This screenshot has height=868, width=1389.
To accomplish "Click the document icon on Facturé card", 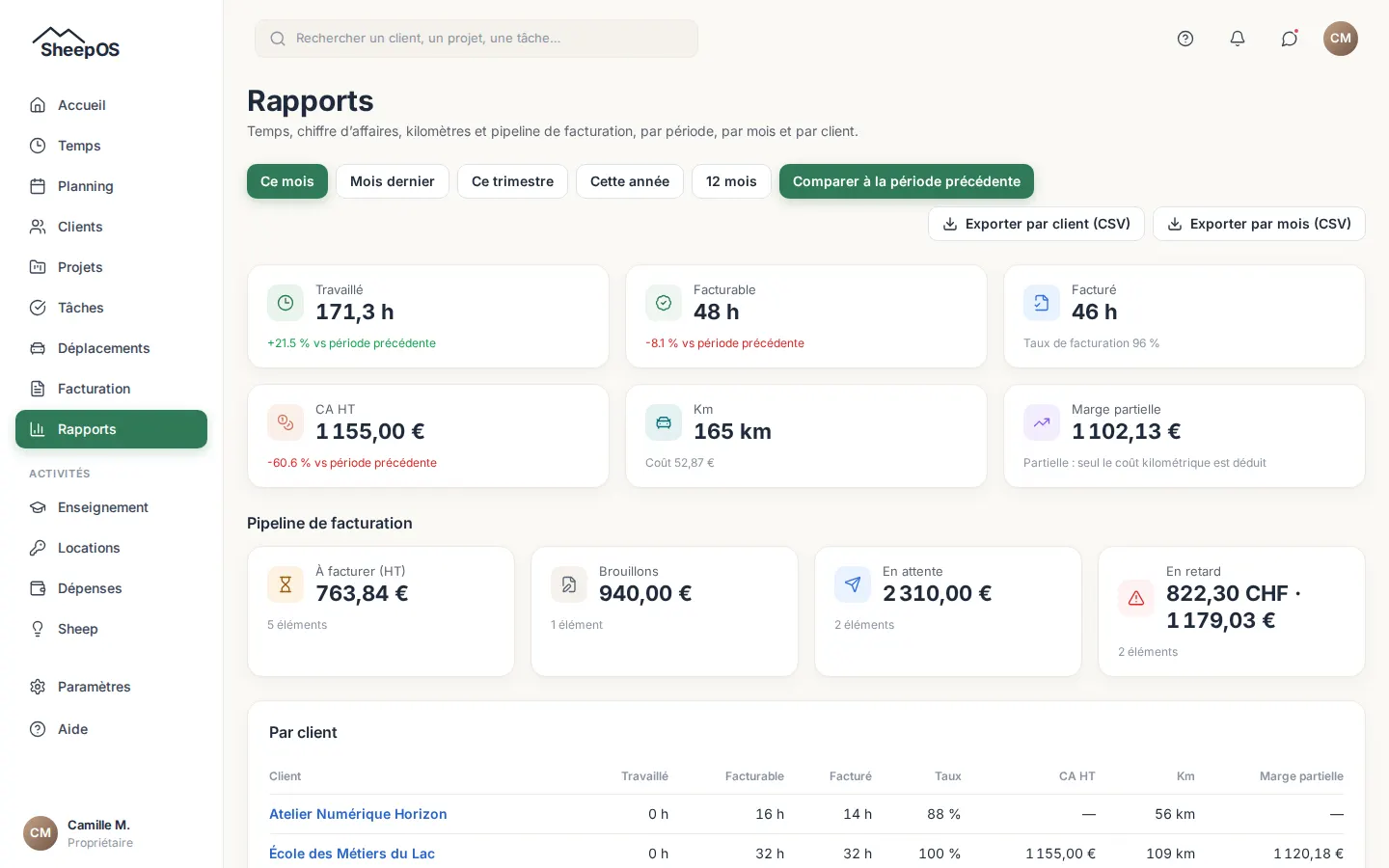I will pos(1042,303).
